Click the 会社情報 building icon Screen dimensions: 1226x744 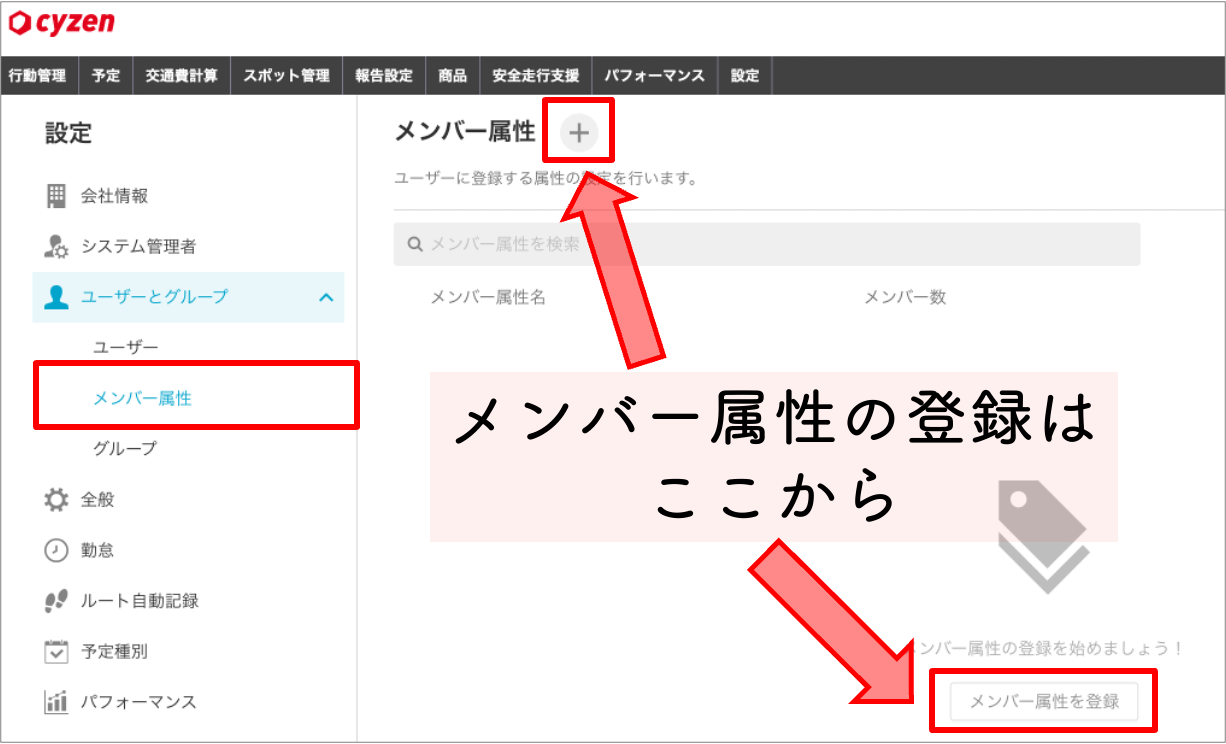point(57,196)
